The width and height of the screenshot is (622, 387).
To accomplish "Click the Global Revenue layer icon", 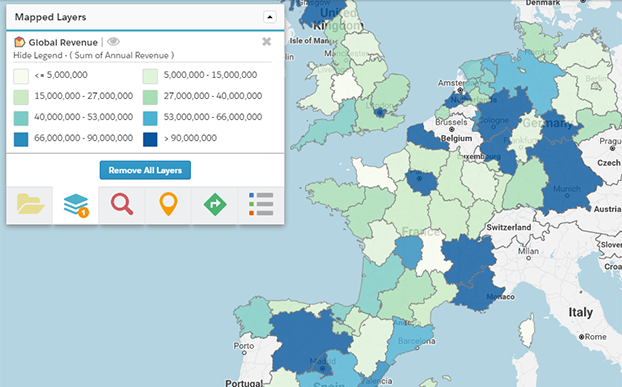I will click(19, 42).
